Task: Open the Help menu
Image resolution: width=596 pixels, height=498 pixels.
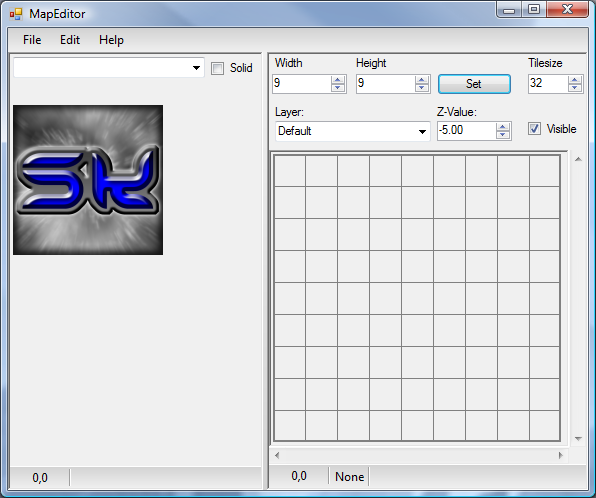Action: pos(111,40)
